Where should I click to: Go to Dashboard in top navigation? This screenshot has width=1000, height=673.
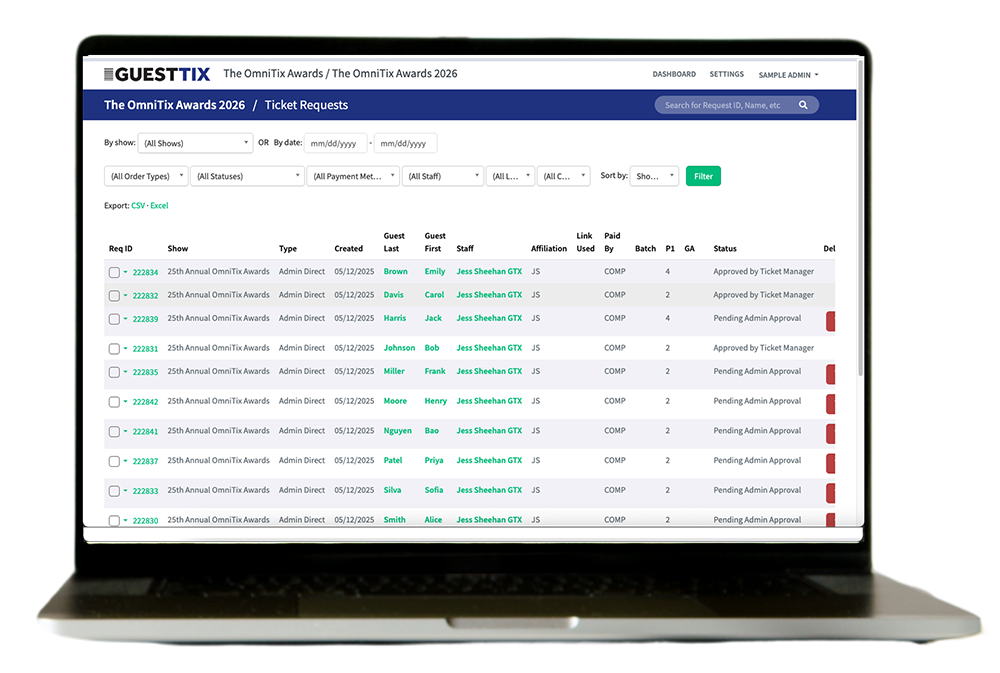tap(674, 74)
